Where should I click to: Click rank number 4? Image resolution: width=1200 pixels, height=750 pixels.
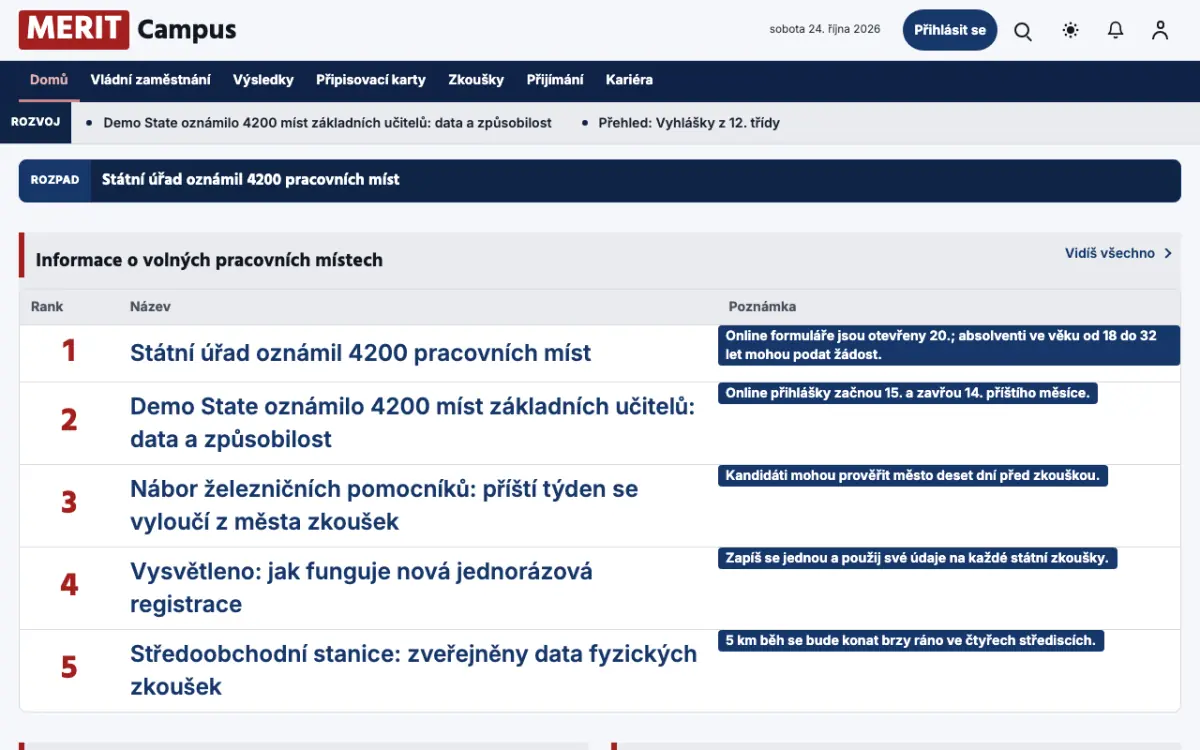click(69, 585)
